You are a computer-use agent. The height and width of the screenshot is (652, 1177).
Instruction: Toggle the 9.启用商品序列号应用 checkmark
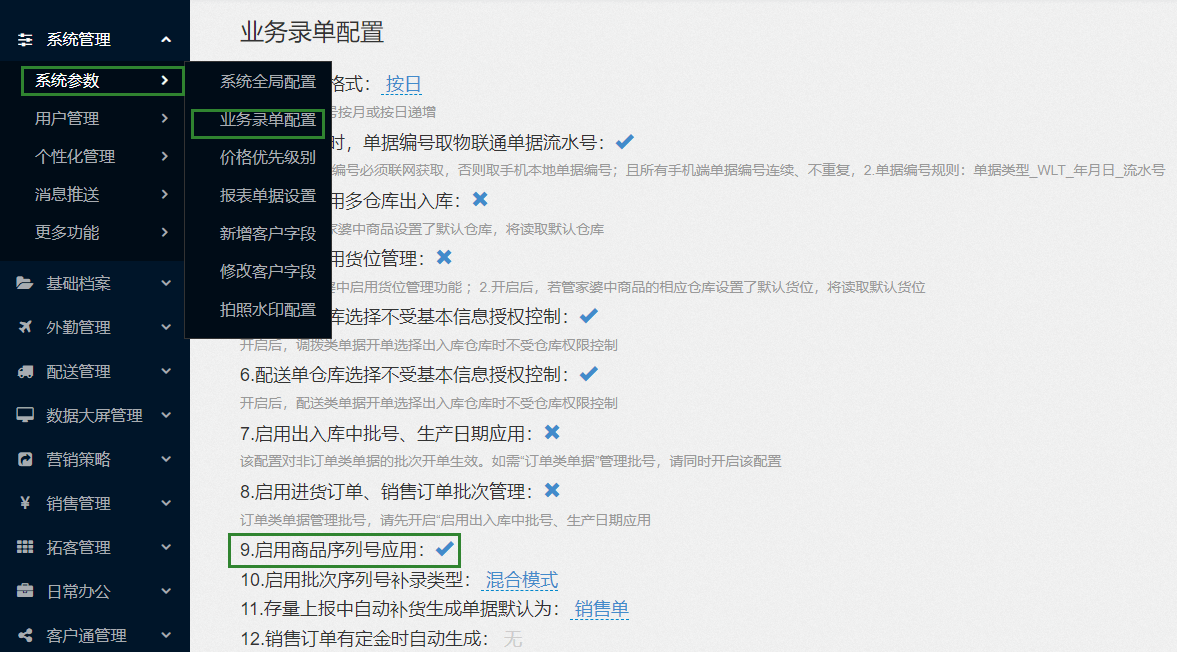(x=444, y=548)
